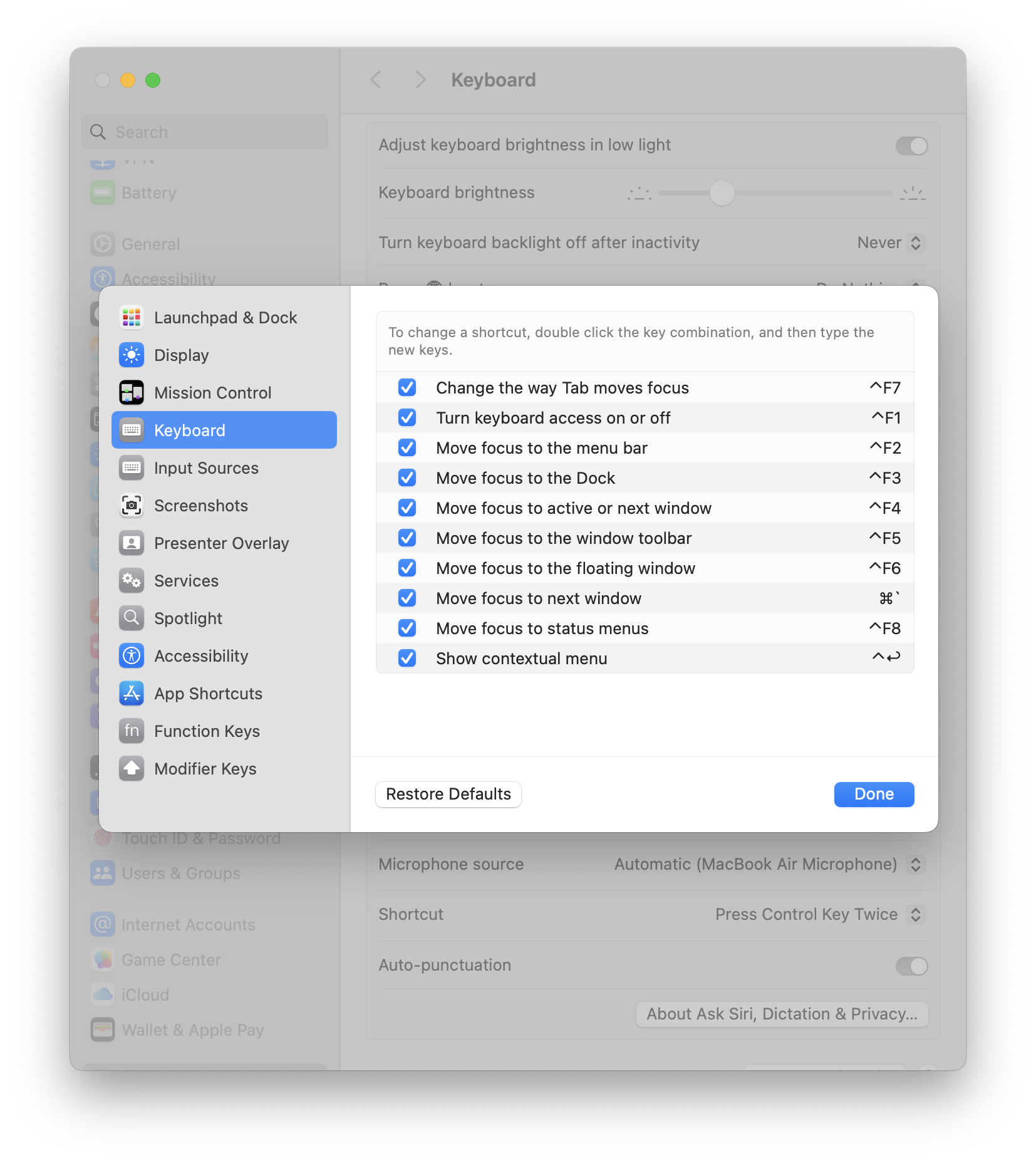Uncheck Move focus to the menu bar

(407, 448)
